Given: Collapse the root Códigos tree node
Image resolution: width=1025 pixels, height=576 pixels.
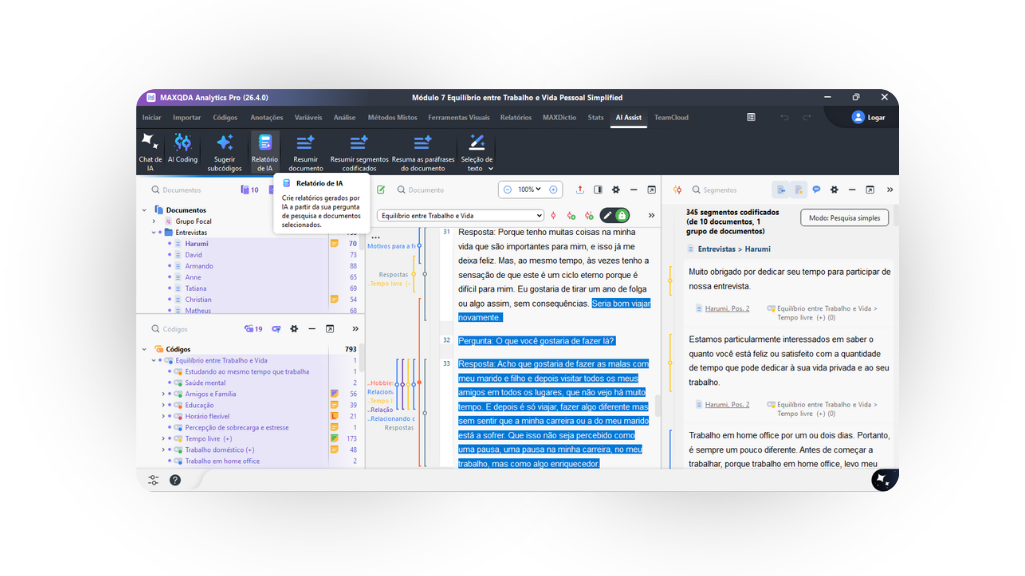Looking at the screenshot, I should click(144, 349).
